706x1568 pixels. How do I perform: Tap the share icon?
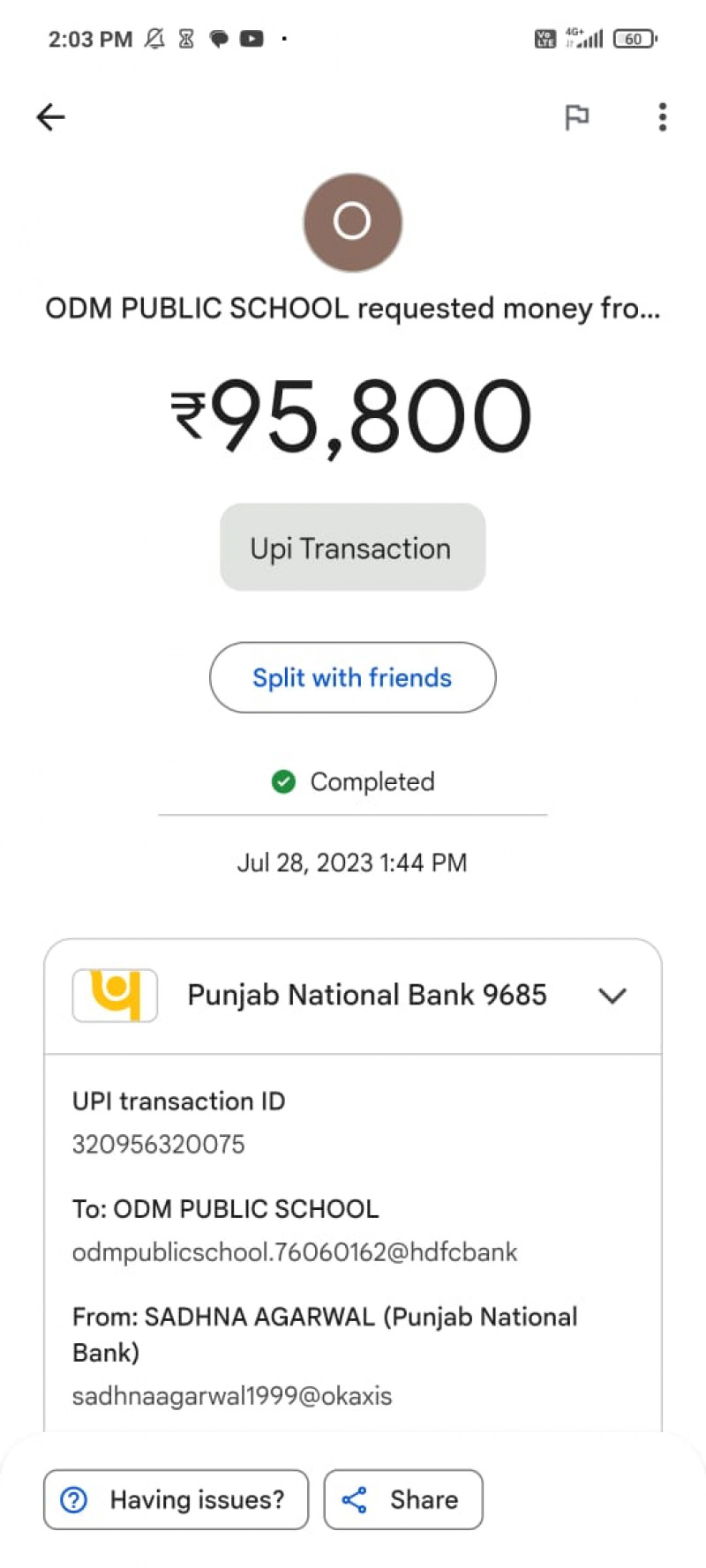[x=355, y=1499]
